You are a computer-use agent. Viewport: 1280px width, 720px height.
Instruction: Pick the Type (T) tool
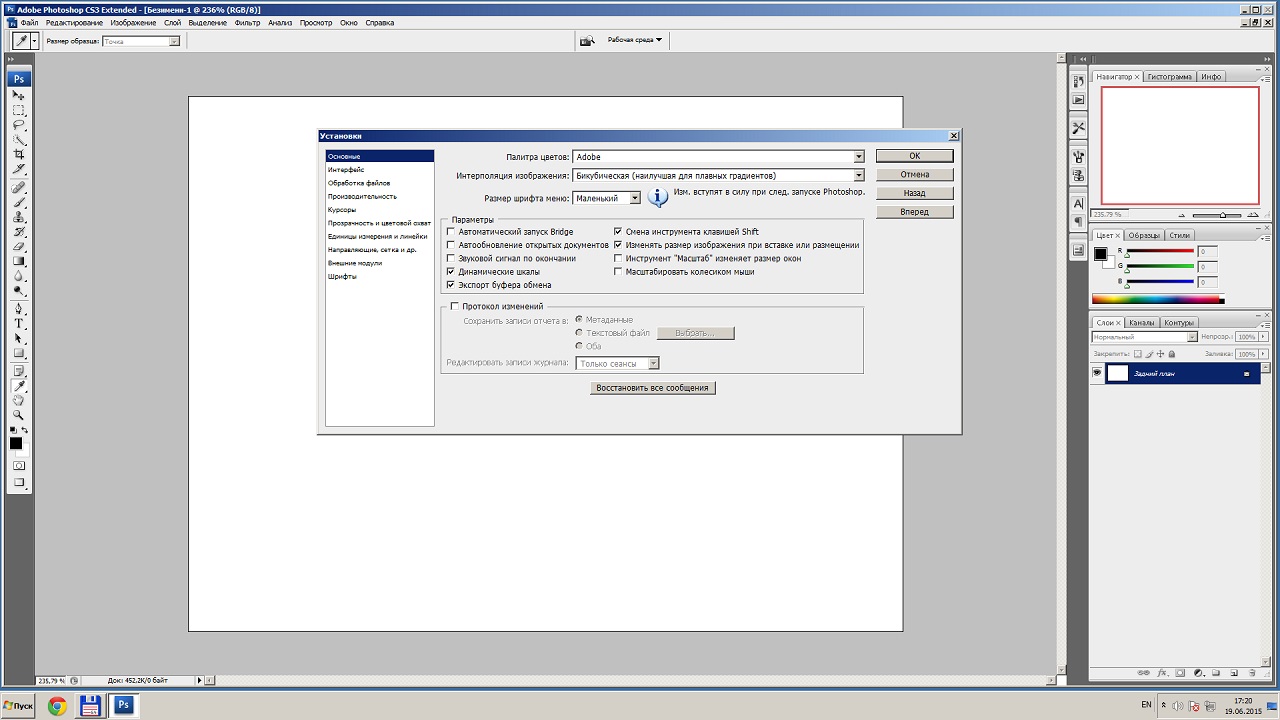(x=18, y=324)
